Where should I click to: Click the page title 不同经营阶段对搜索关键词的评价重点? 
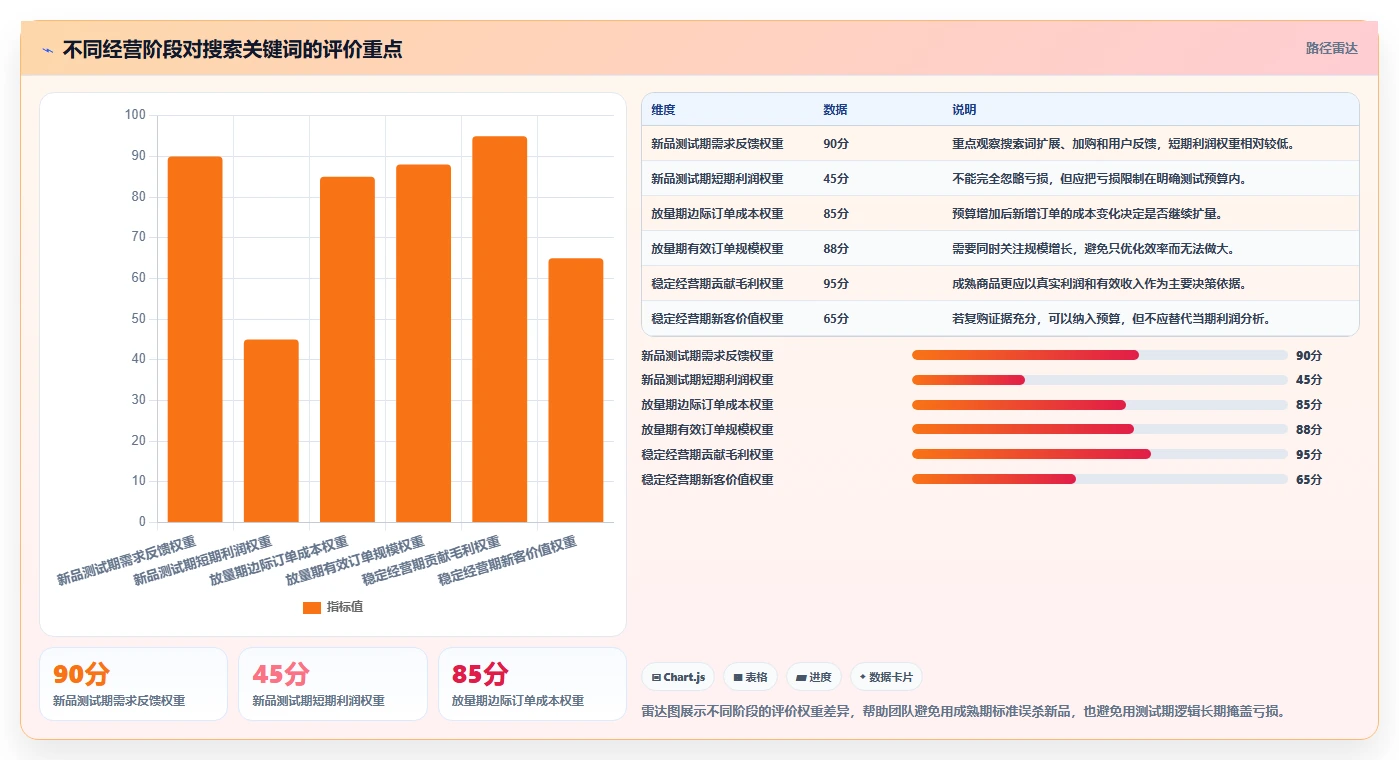233,50
